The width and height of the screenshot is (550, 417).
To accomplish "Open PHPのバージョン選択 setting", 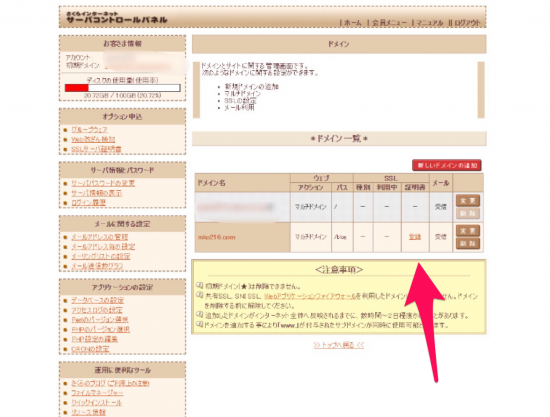I will click(101, 330).
